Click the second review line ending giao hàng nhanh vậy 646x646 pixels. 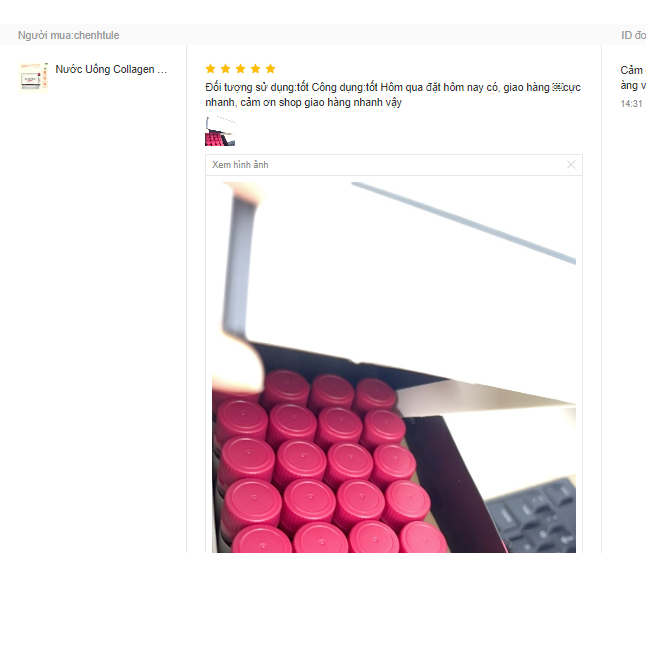(x=303, y=102)
